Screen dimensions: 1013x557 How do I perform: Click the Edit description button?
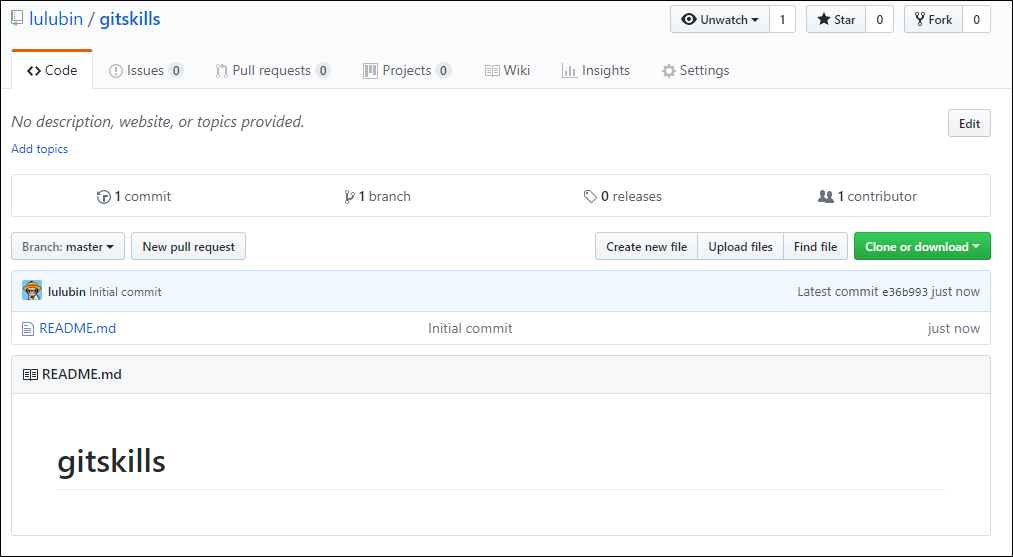coord(969,123)
